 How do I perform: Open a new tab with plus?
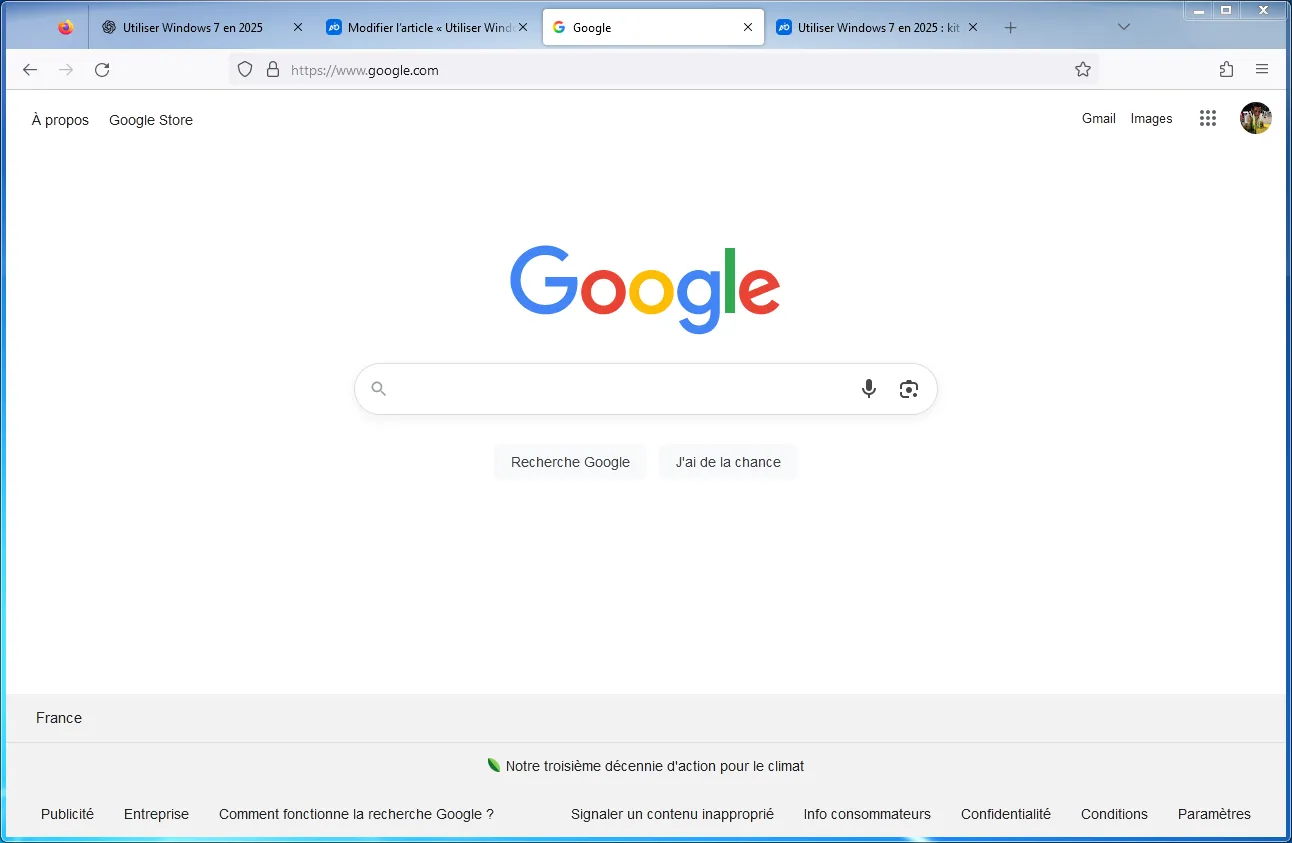coord(1010,28)
